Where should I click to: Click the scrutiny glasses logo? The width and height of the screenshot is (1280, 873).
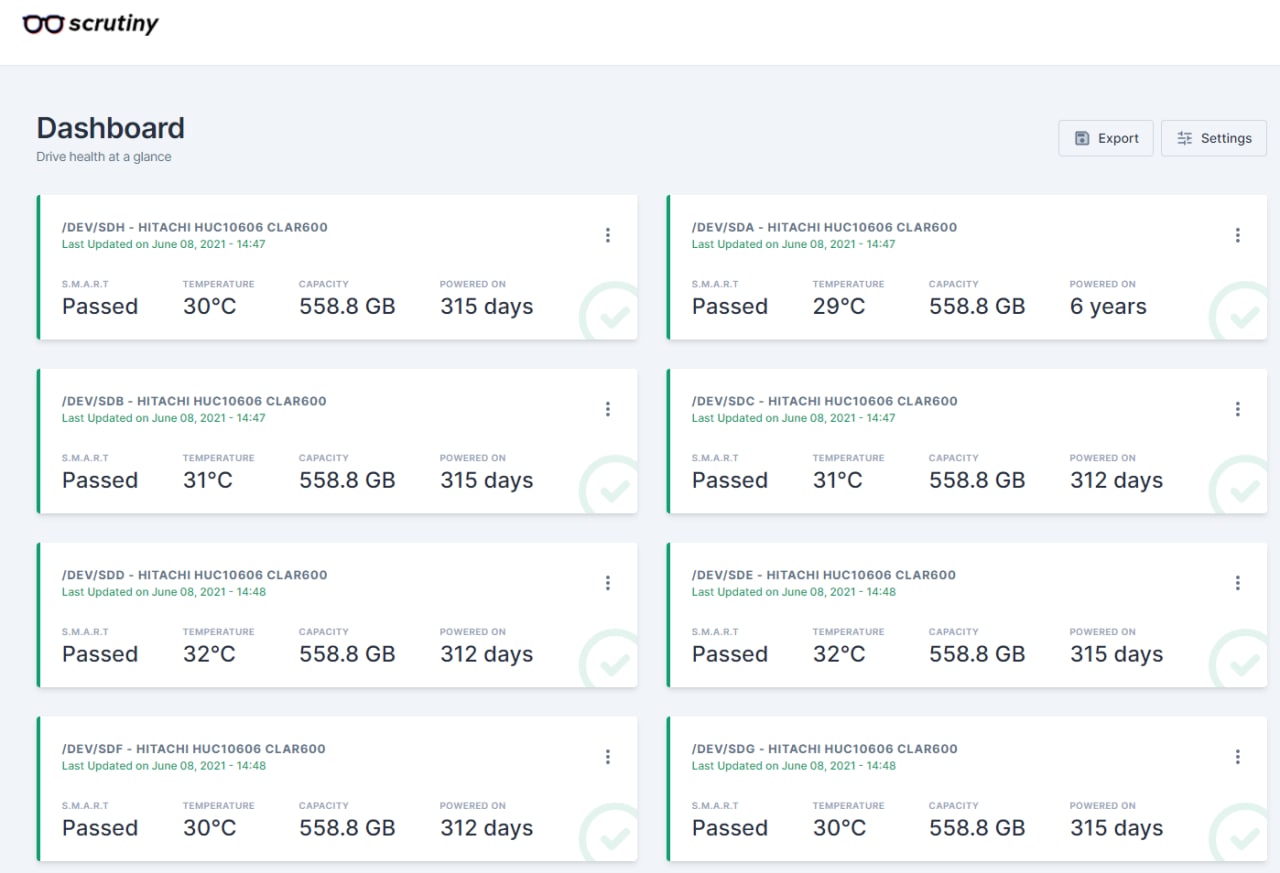tap(90, 24)
